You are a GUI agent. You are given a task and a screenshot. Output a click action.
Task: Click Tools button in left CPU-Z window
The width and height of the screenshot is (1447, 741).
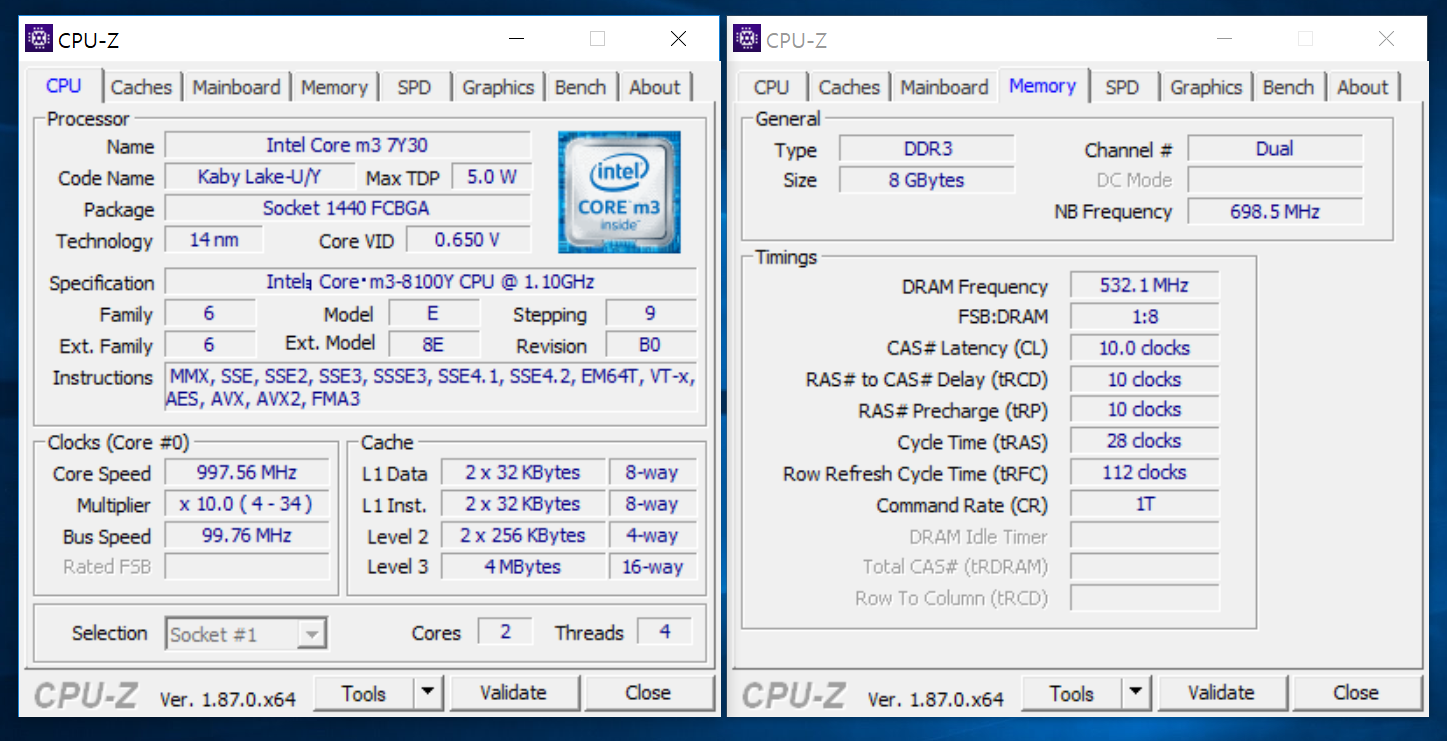(364, 693)
